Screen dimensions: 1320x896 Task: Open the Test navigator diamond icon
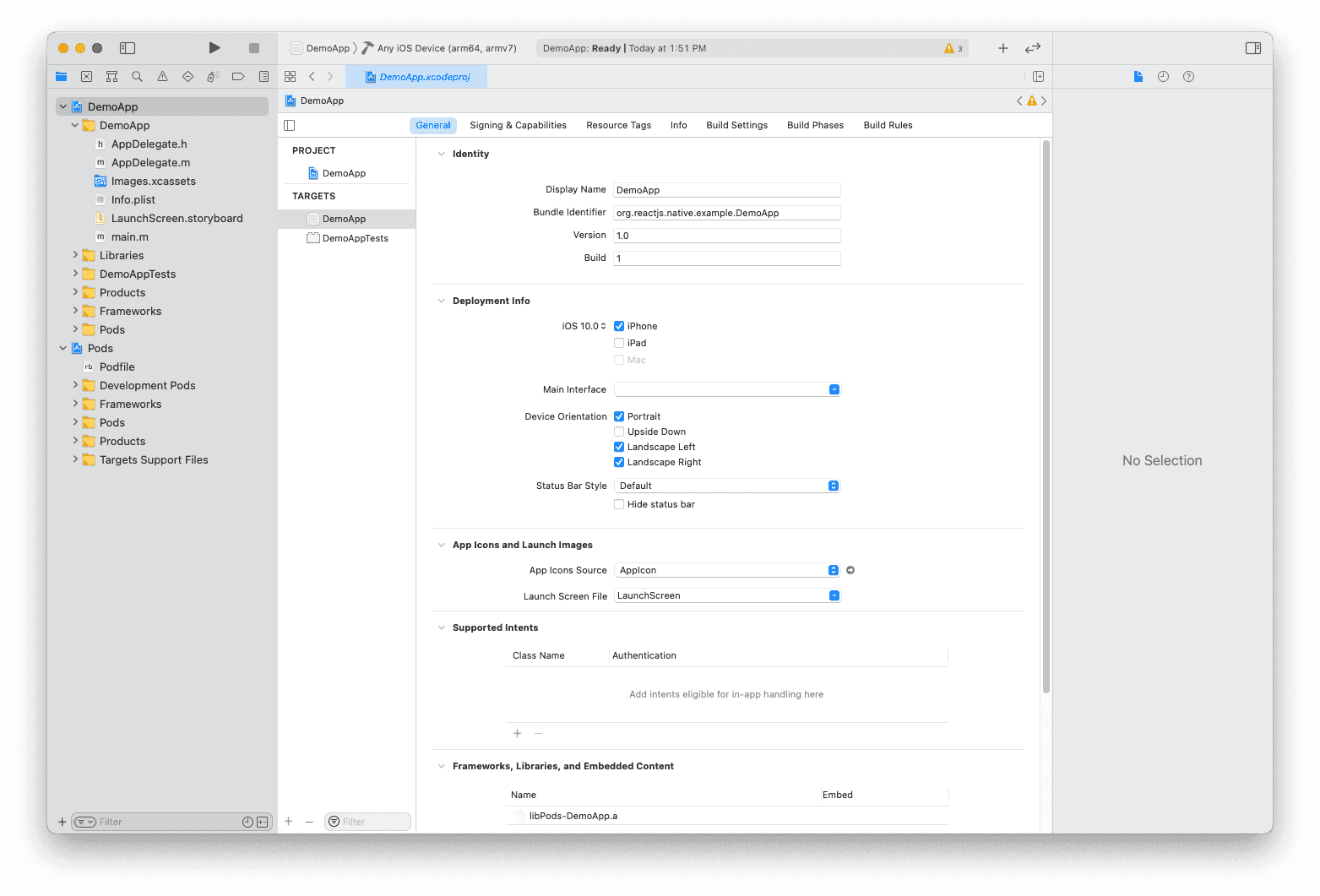187,77
